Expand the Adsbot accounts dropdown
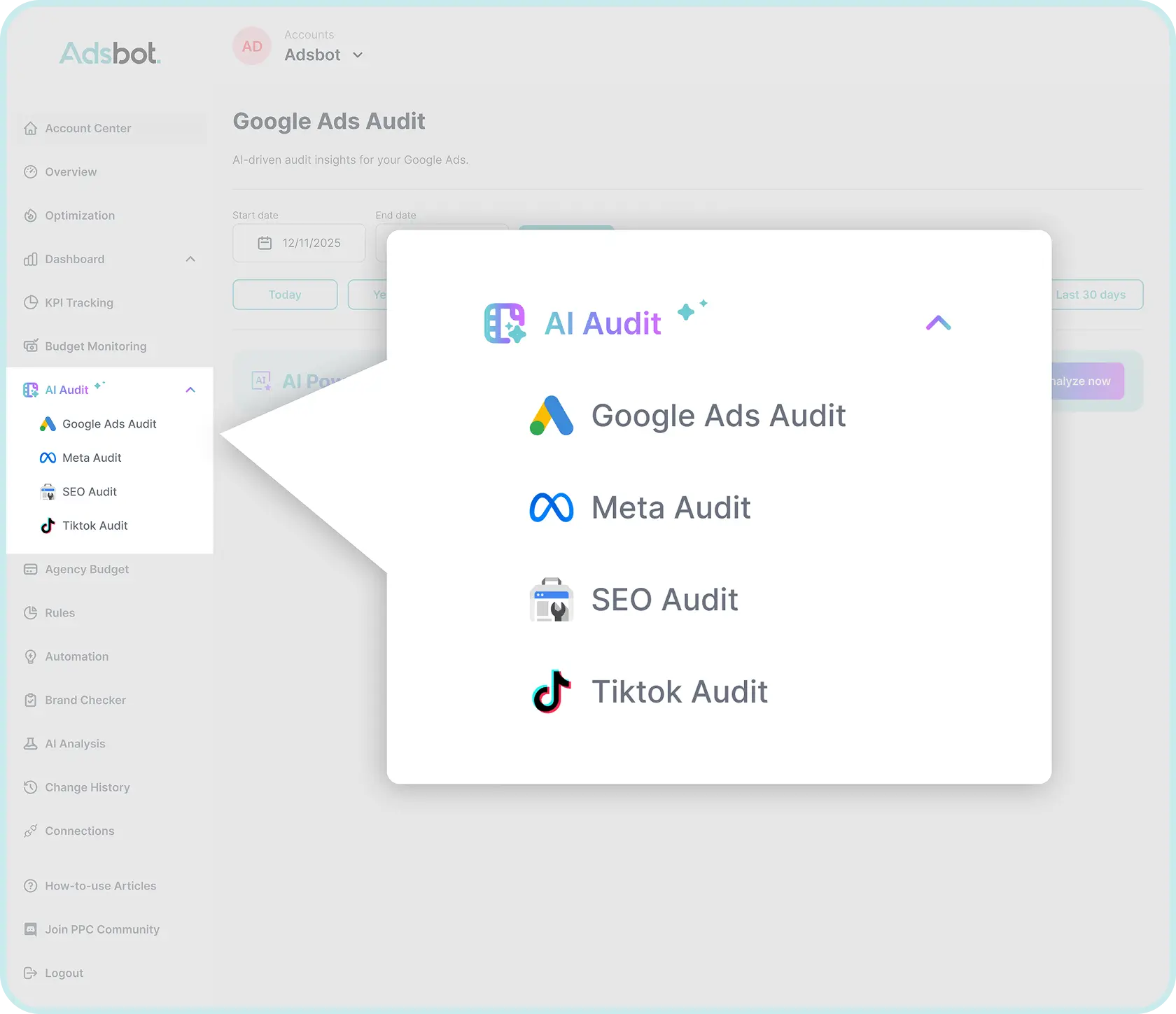Screen dimensions: 1176x1014 coord(358,55)
